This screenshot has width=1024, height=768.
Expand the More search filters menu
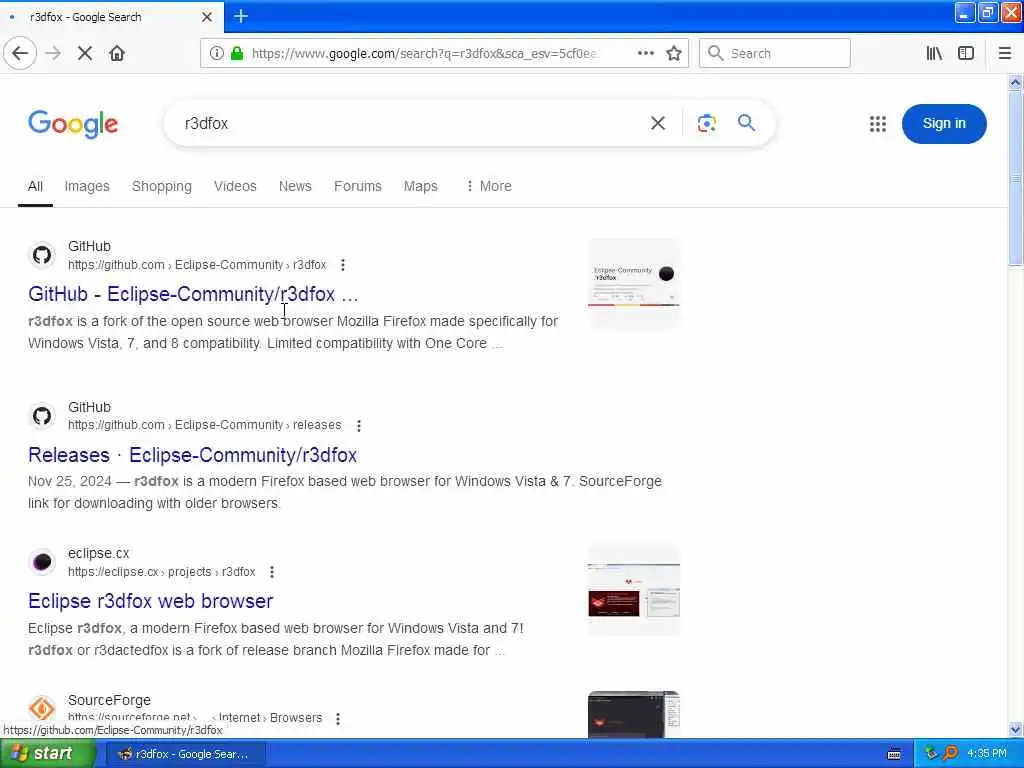[488, 186]
